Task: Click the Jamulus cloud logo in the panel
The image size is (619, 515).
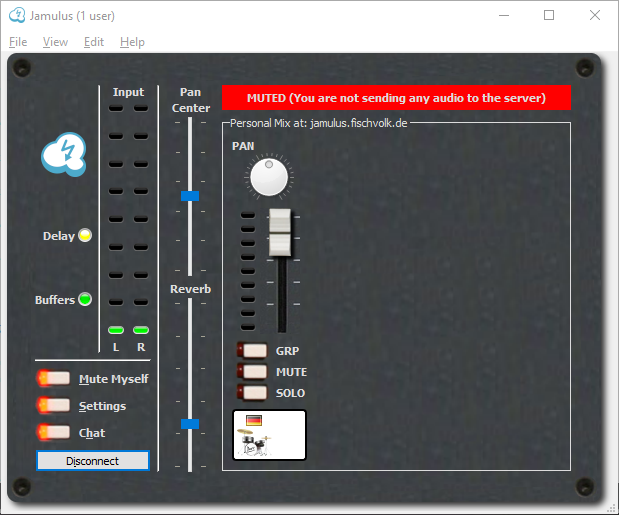Action: pyautogui.click(x=64, y=154)
